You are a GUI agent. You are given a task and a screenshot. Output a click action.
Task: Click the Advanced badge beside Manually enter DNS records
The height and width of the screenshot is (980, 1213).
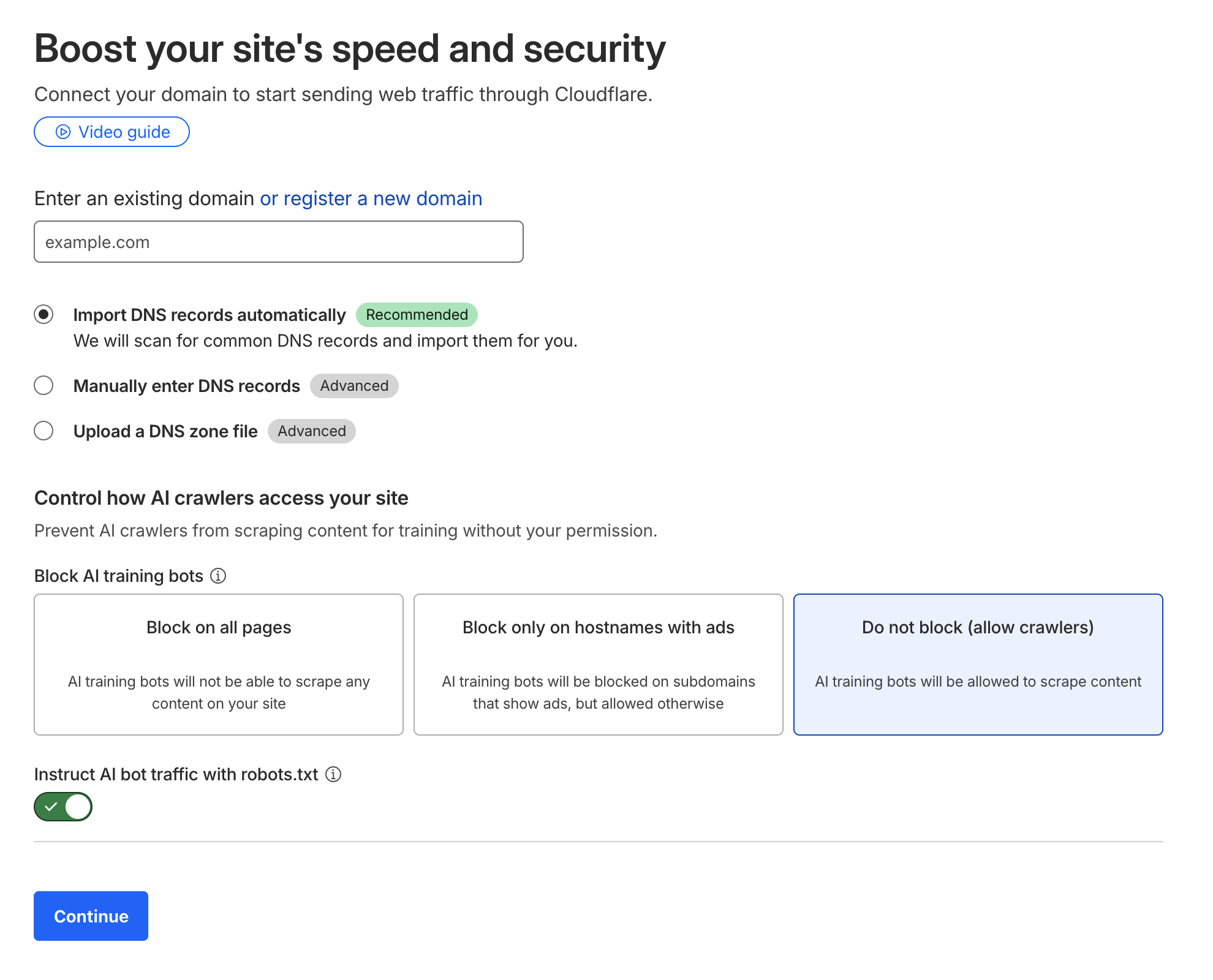(x=354, y=386)
